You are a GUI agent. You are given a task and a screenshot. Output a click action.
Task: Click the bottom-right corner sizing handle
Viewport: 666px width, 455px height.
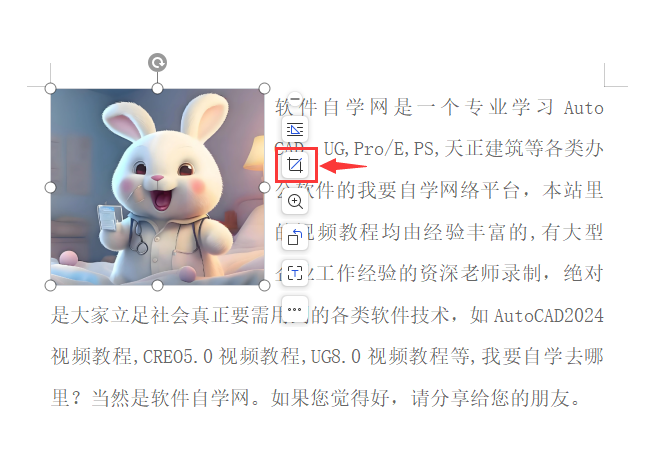pyautogui.click(x=264, y=286)
